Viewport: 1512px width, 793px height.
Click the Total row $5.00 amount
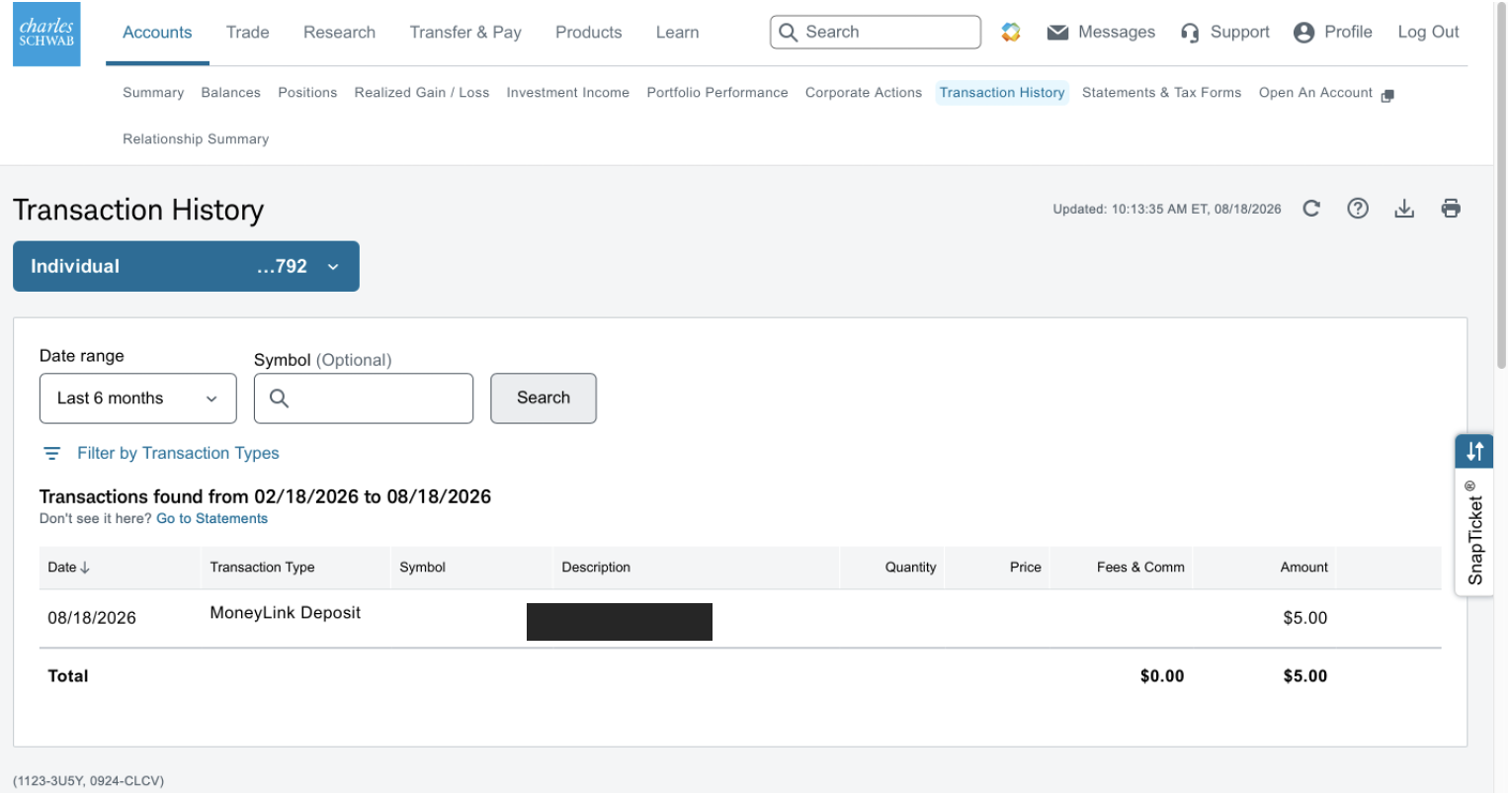tap(1304, 676)
